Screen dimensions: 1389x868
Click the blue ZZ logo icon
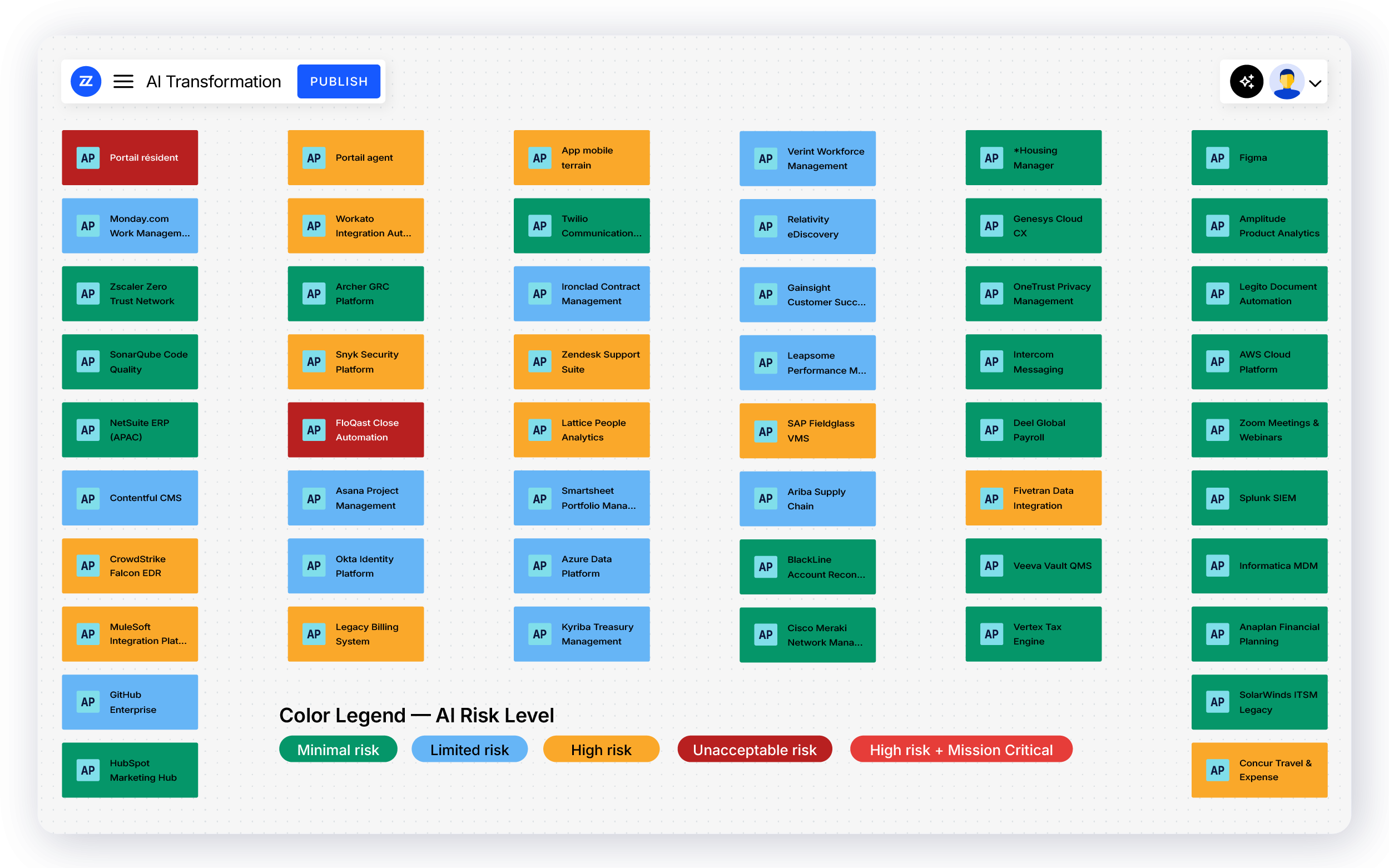[x=86, y=82]
